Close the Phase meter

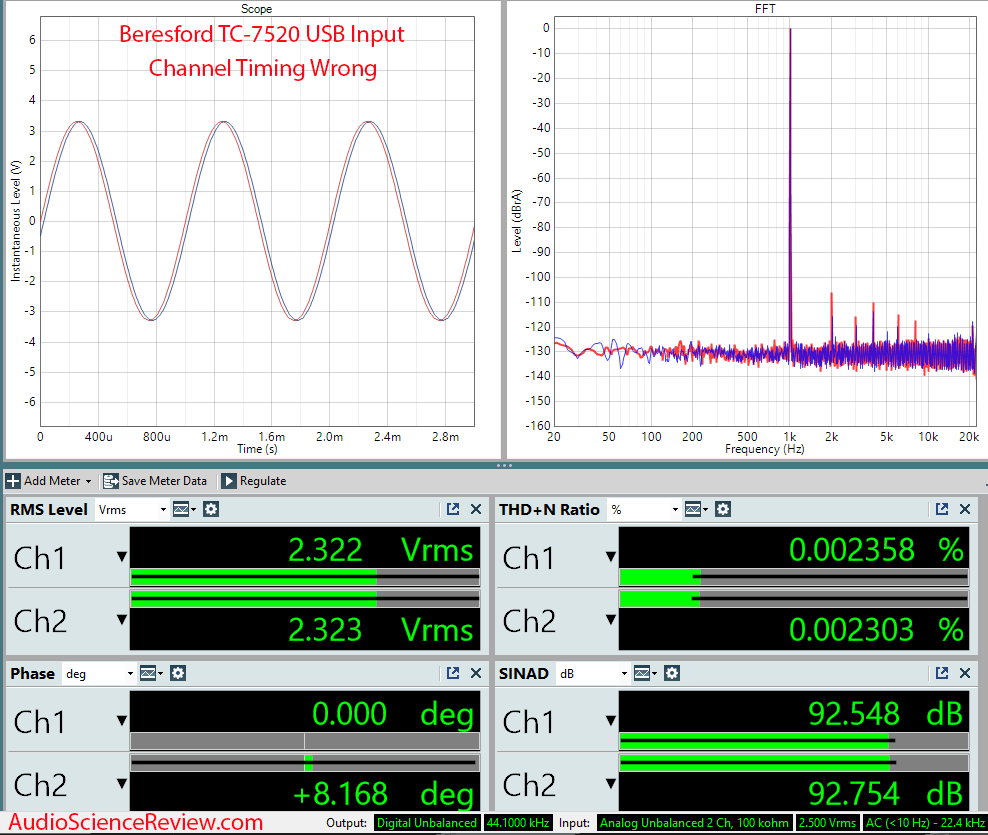[x=476, y=673]
